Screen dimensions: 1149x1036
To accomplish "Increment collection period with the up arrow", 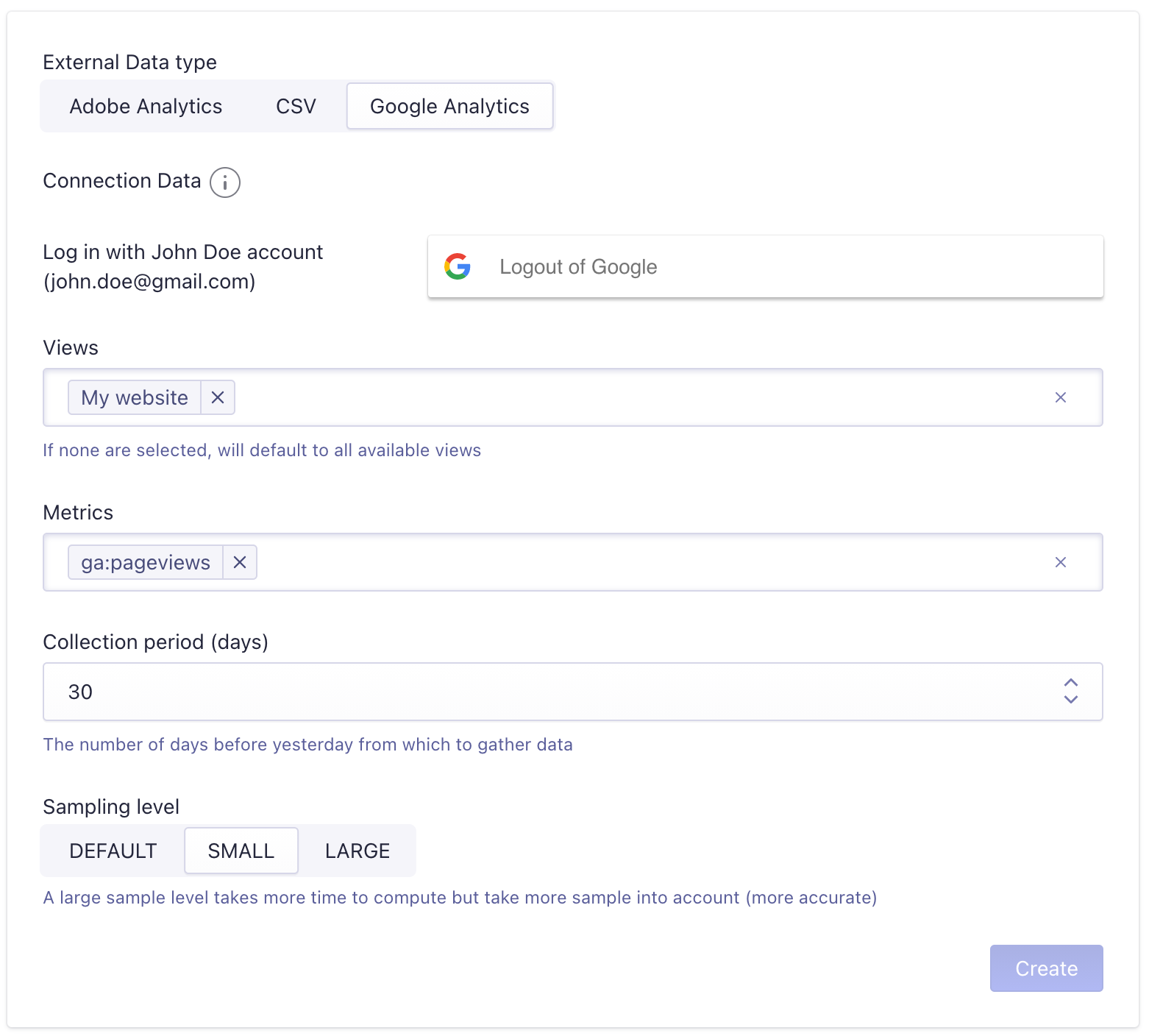I will [1071, 684].
